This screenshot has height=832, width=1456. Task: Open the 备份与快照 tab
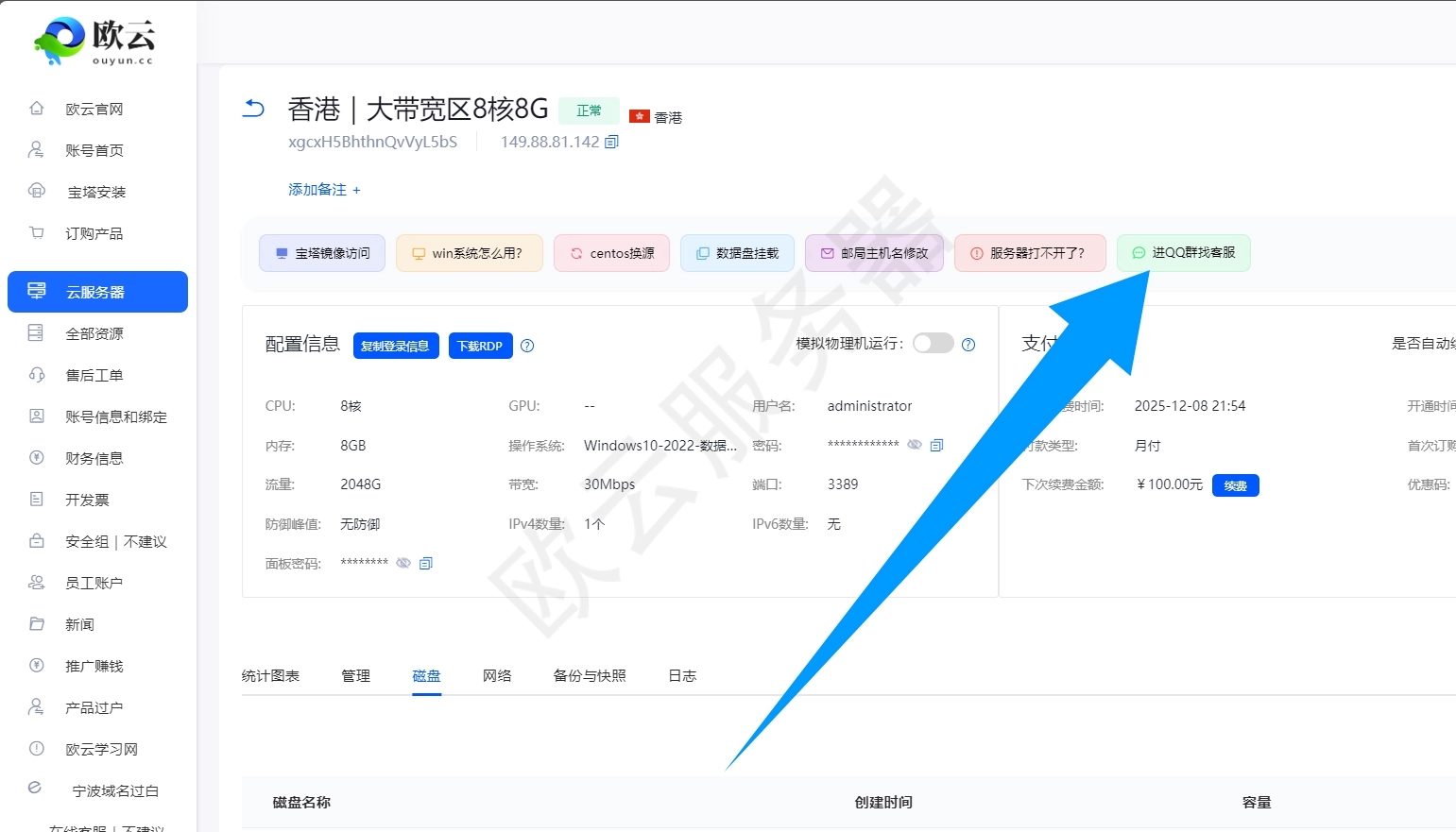click(589, 675)
